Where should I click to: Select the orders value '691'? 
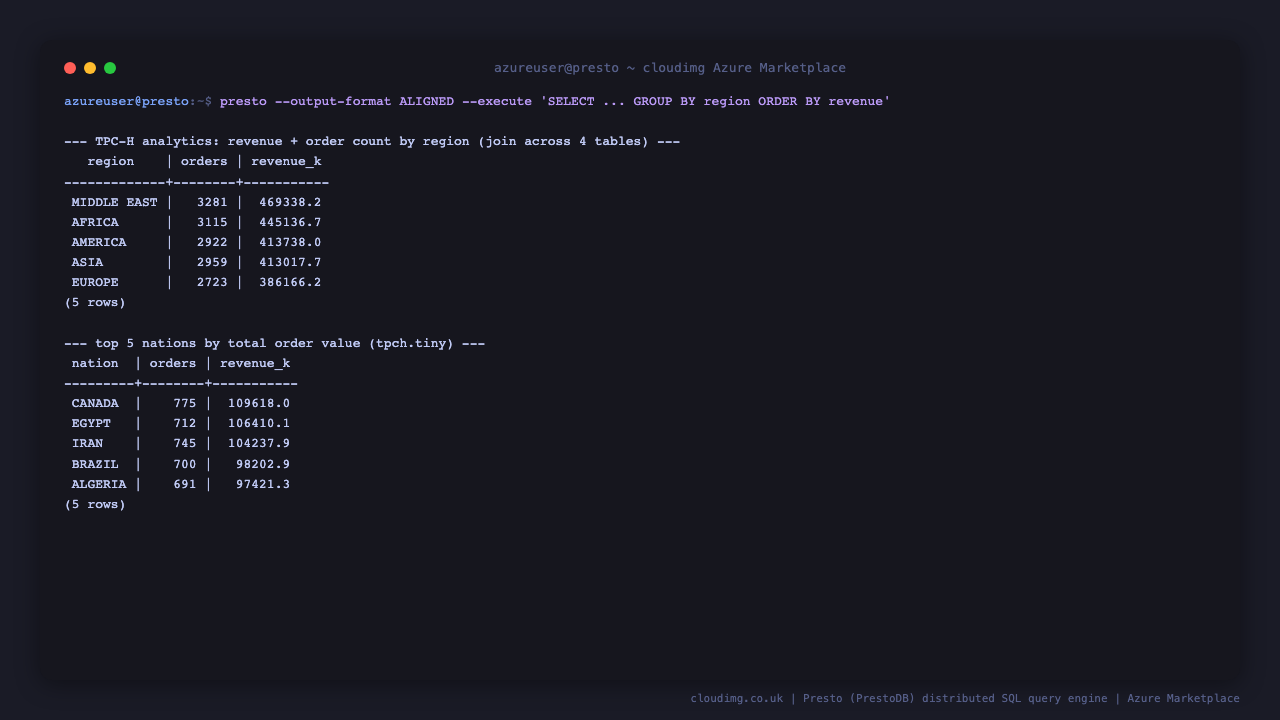point(185,484)
